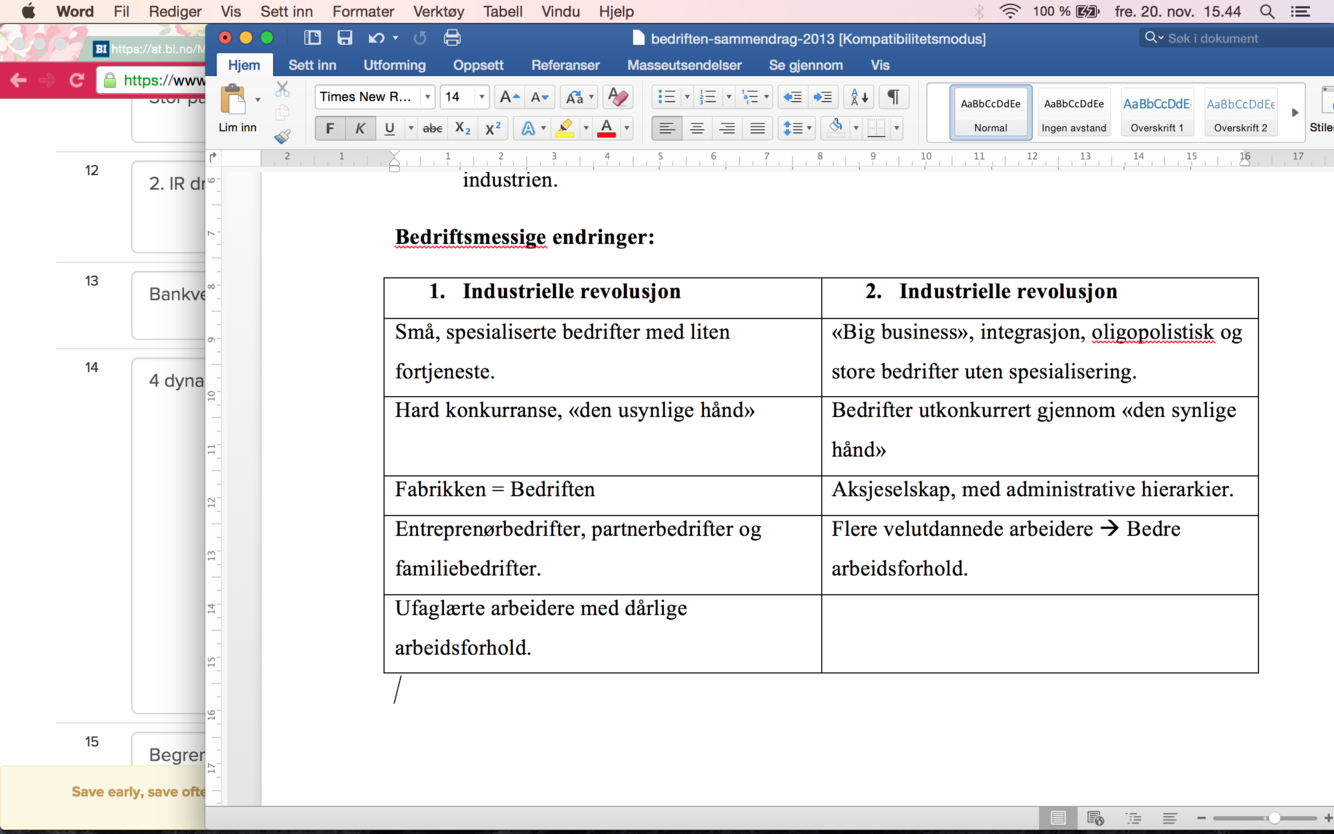
Task: Expand the styles gallery arrow
Action: (1295, 112)
